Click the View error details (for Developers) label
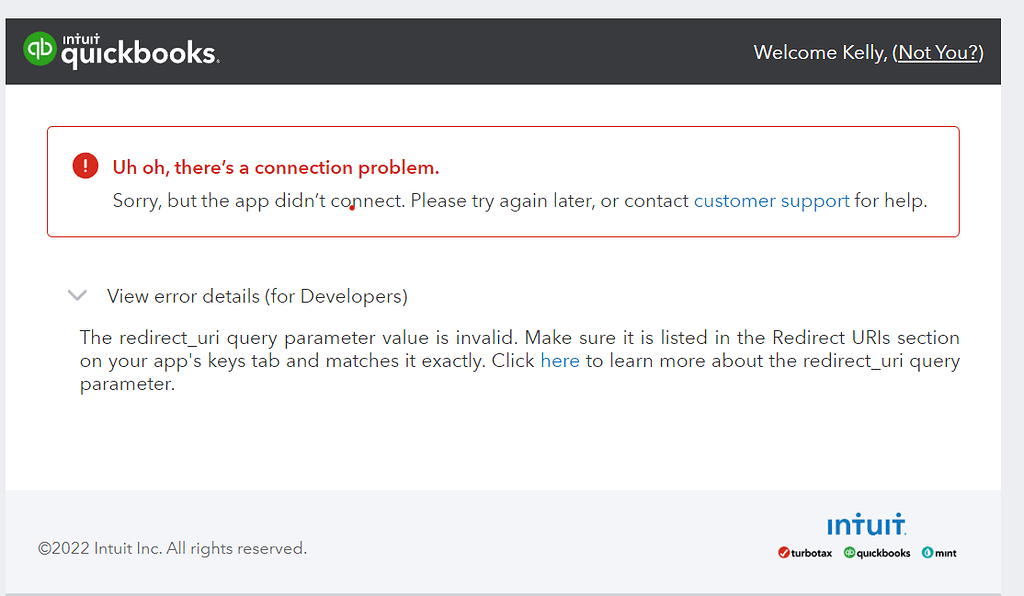Image resolution: width=1024 pixels, height=596 pixels. point(257,296)
